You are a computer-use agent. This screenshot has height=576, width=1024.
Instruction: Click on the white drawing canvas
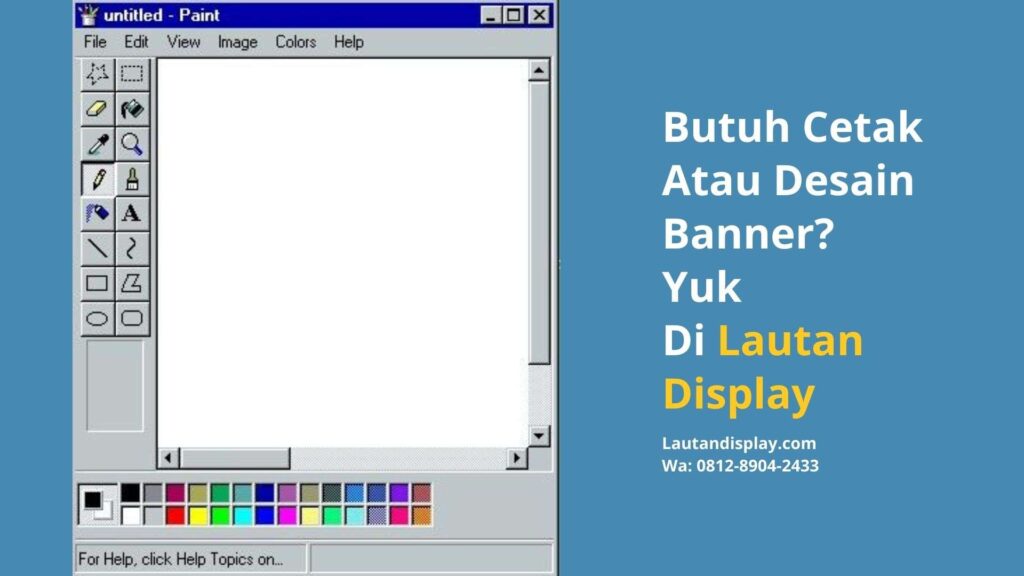tap(342, 253)
